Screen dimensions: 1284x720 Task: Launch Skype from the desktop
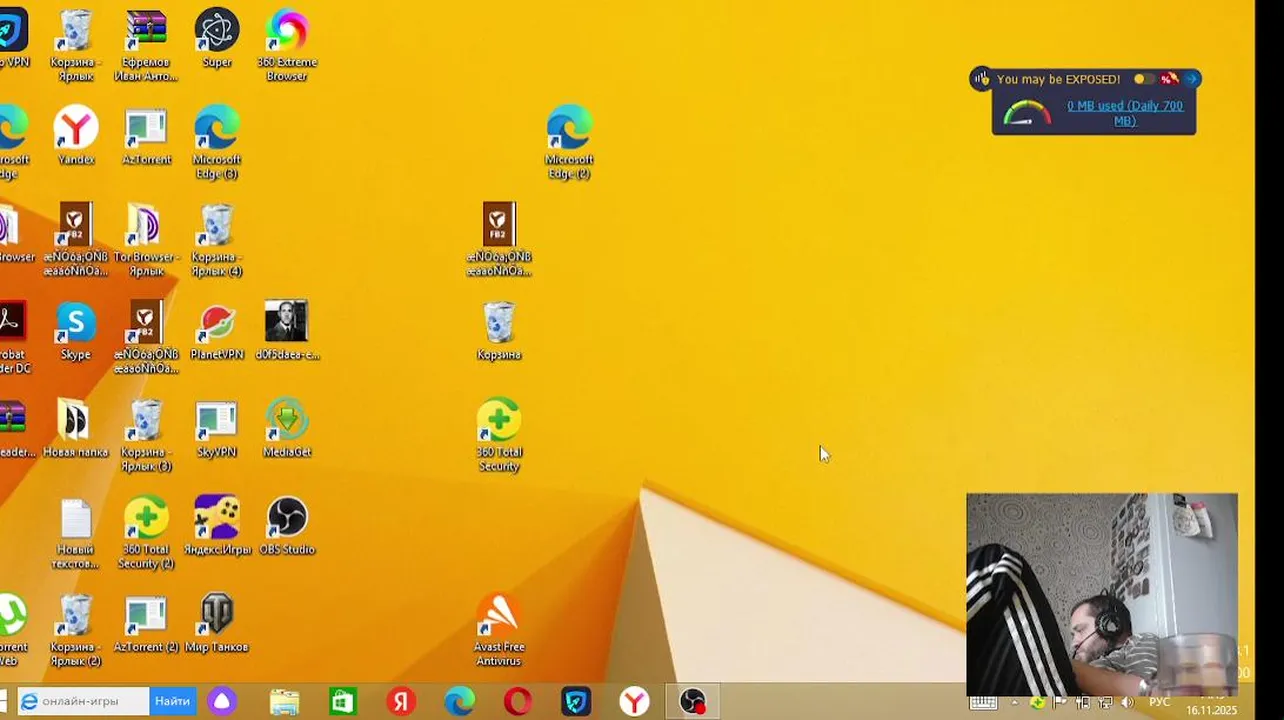[x=76, y=330]
